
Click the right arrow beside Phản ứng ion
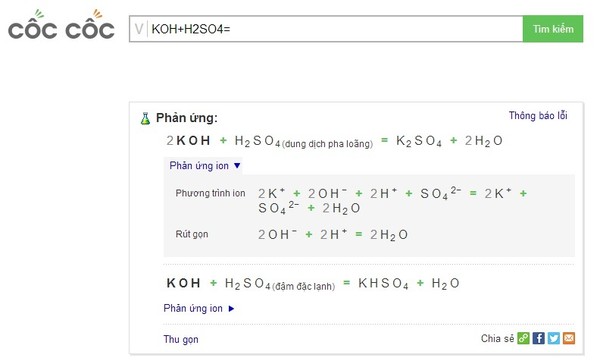(231, 309)
